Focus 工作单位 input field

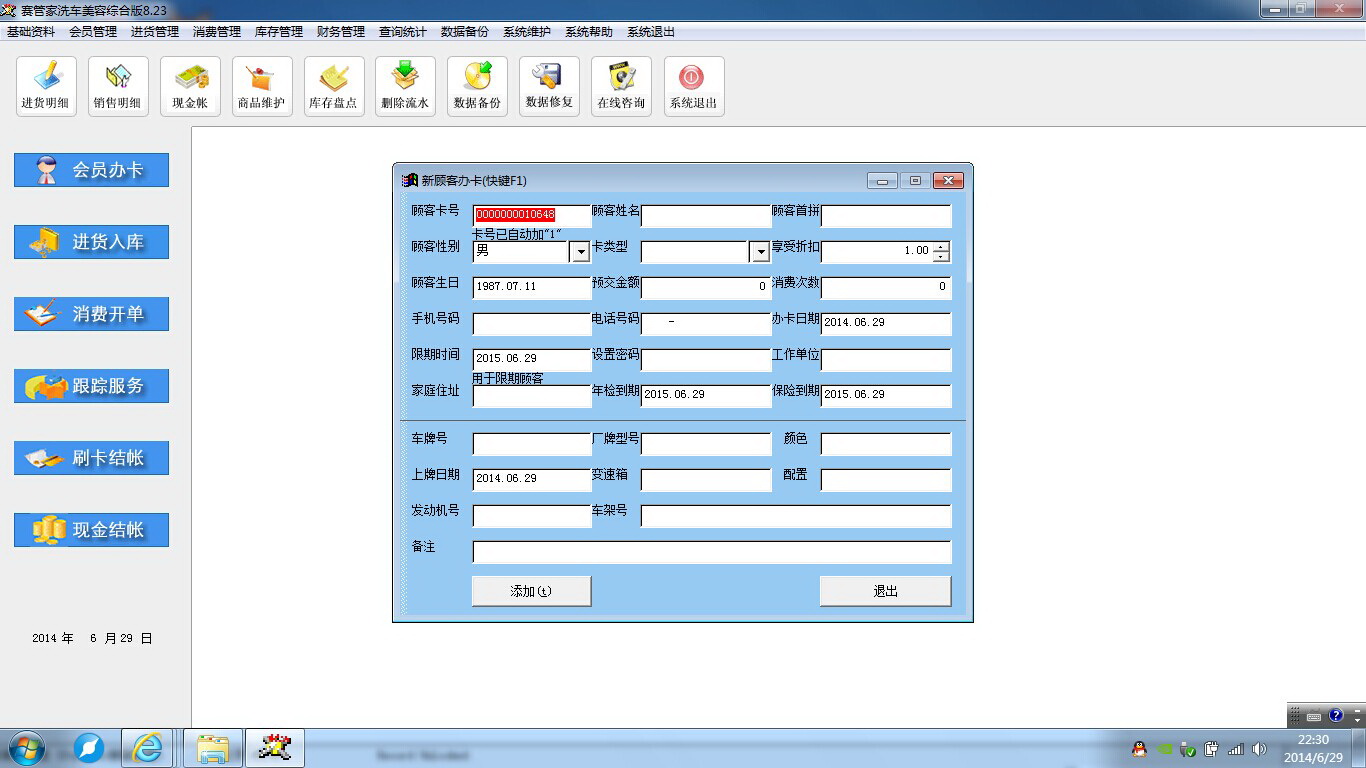[x=886, y=360]
